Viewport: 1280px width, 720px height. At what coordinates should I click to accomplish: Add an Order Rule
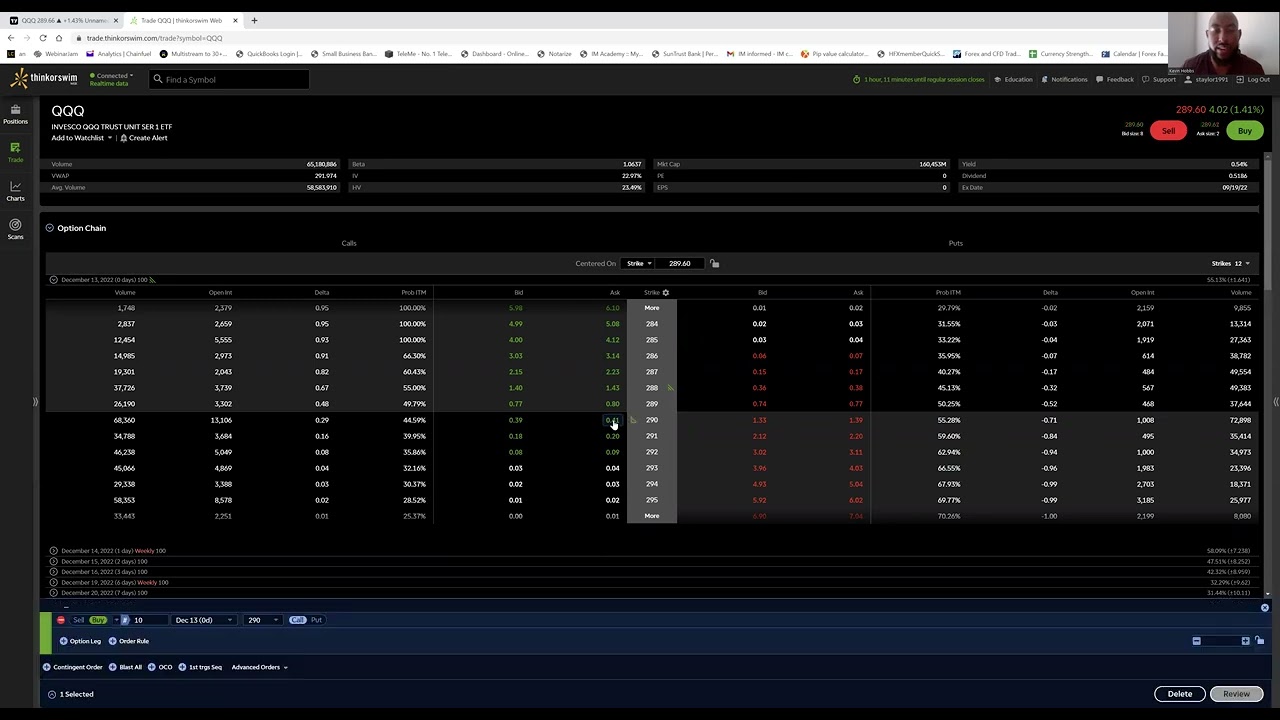[129, 641]
